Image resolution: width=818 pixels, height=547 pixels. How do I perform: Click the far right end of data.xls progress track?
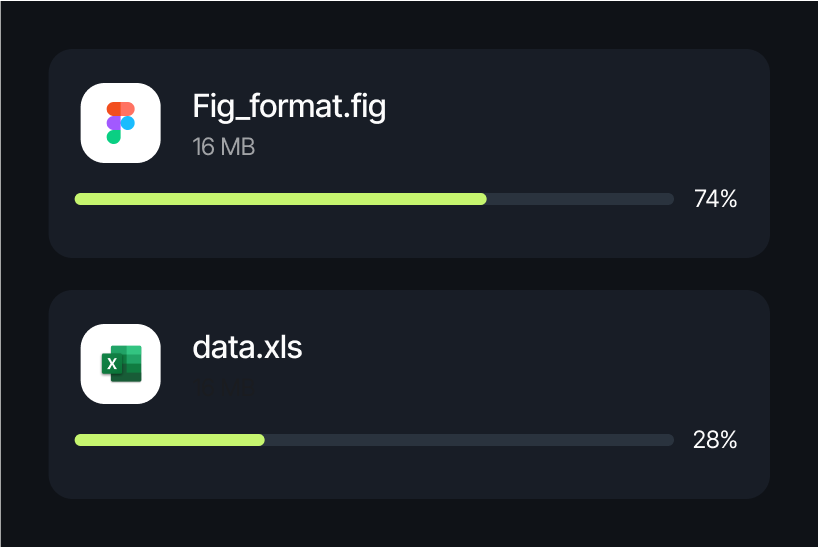670,440
